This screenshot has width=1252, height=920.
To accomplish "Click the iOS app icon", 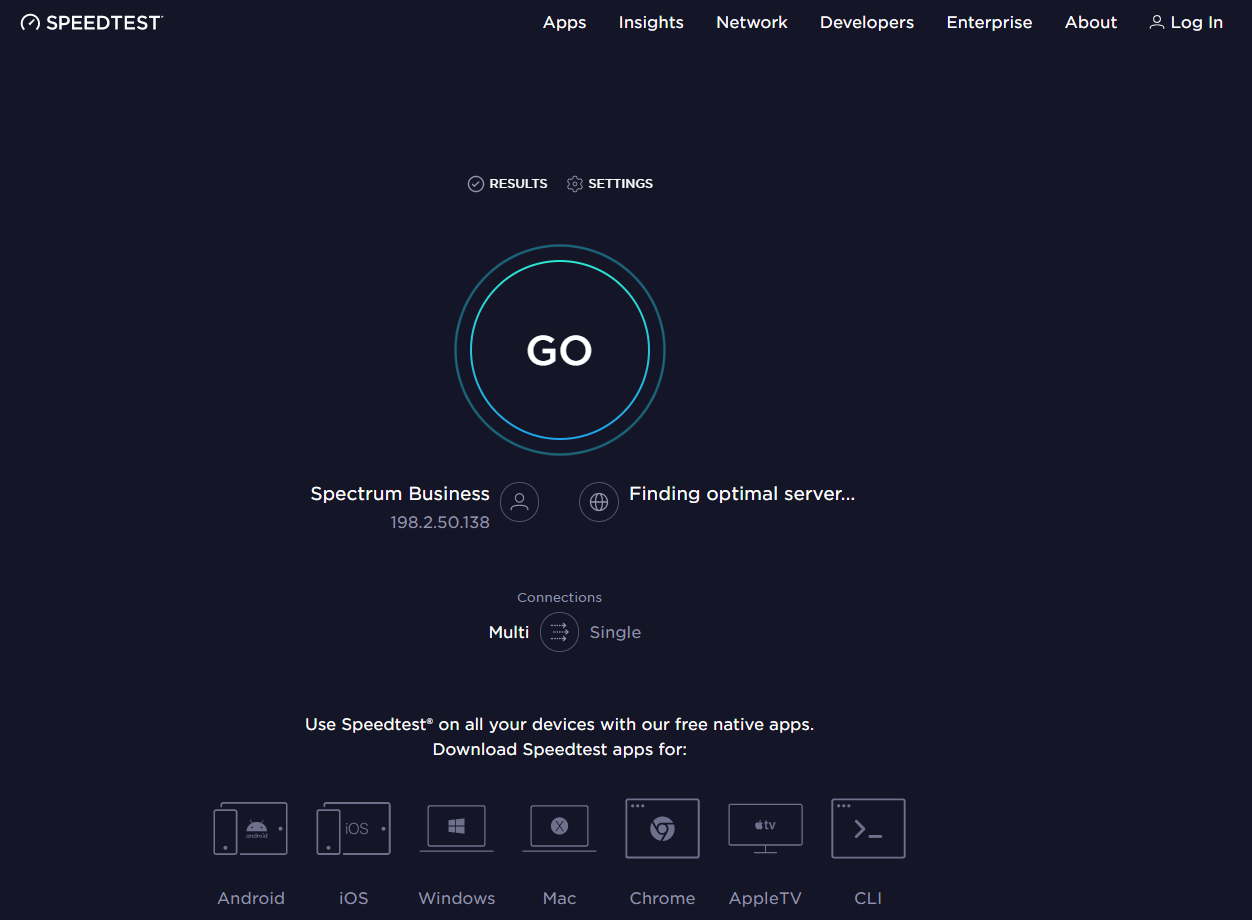I will [354, 828].
